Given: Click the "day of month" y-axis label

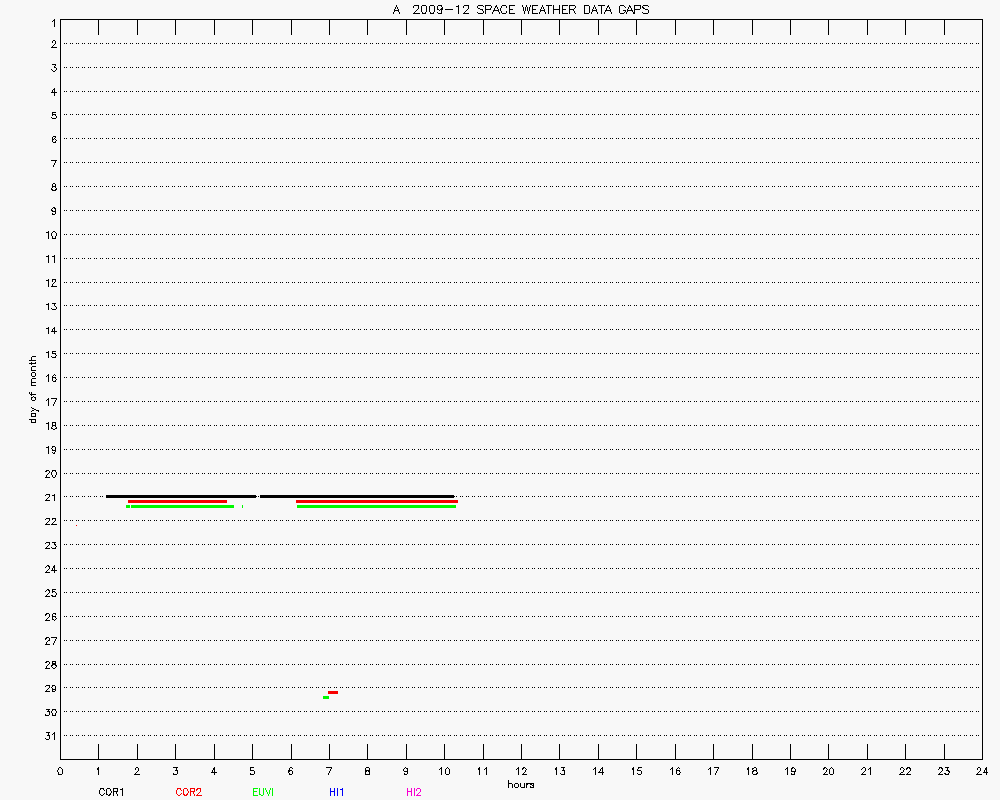Looking at the screenshot, I should (x=33, y=389).
